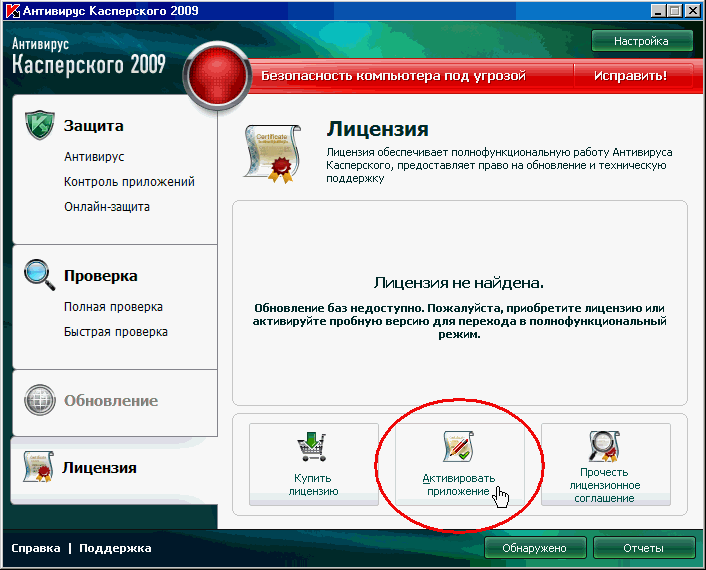The image size is (706, 570).
Task: Click the Антивирус Касперского 2009 logo text
Action: click(x=89, y=56)
